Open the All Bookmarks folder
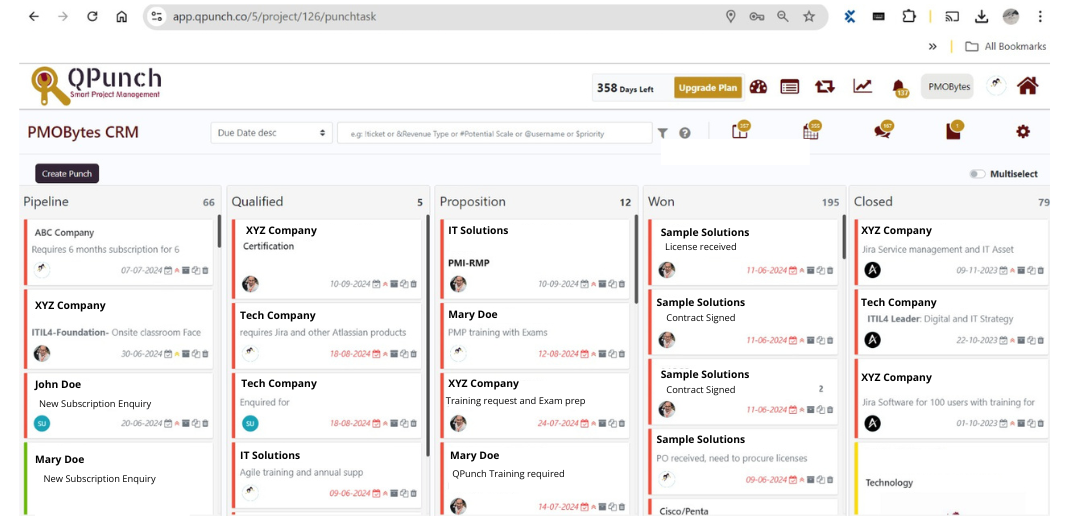 (1006, 46)
